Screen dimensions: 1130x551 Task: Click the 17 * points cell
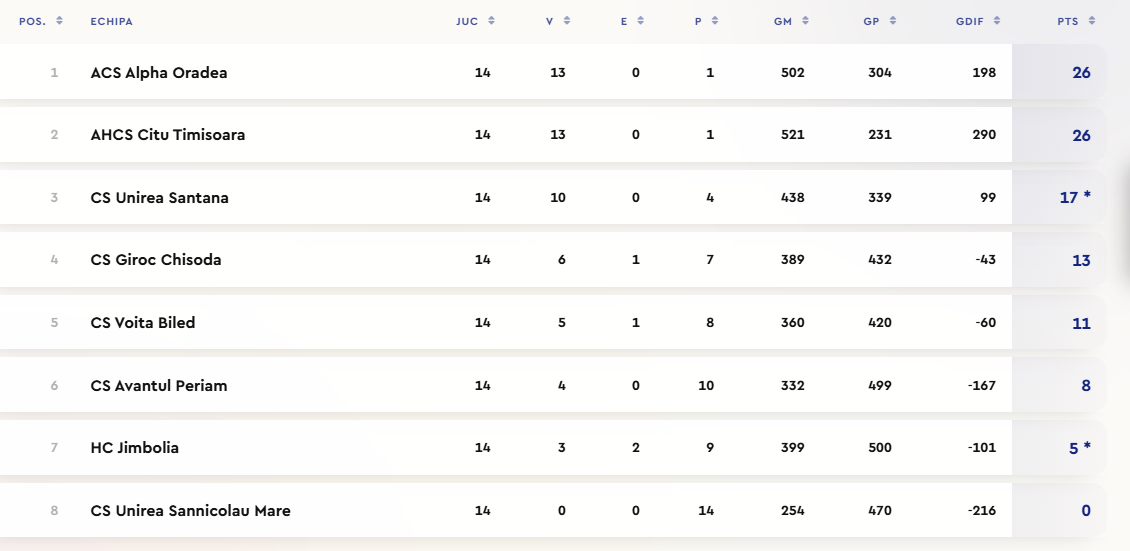click(x=1074, y=198)
